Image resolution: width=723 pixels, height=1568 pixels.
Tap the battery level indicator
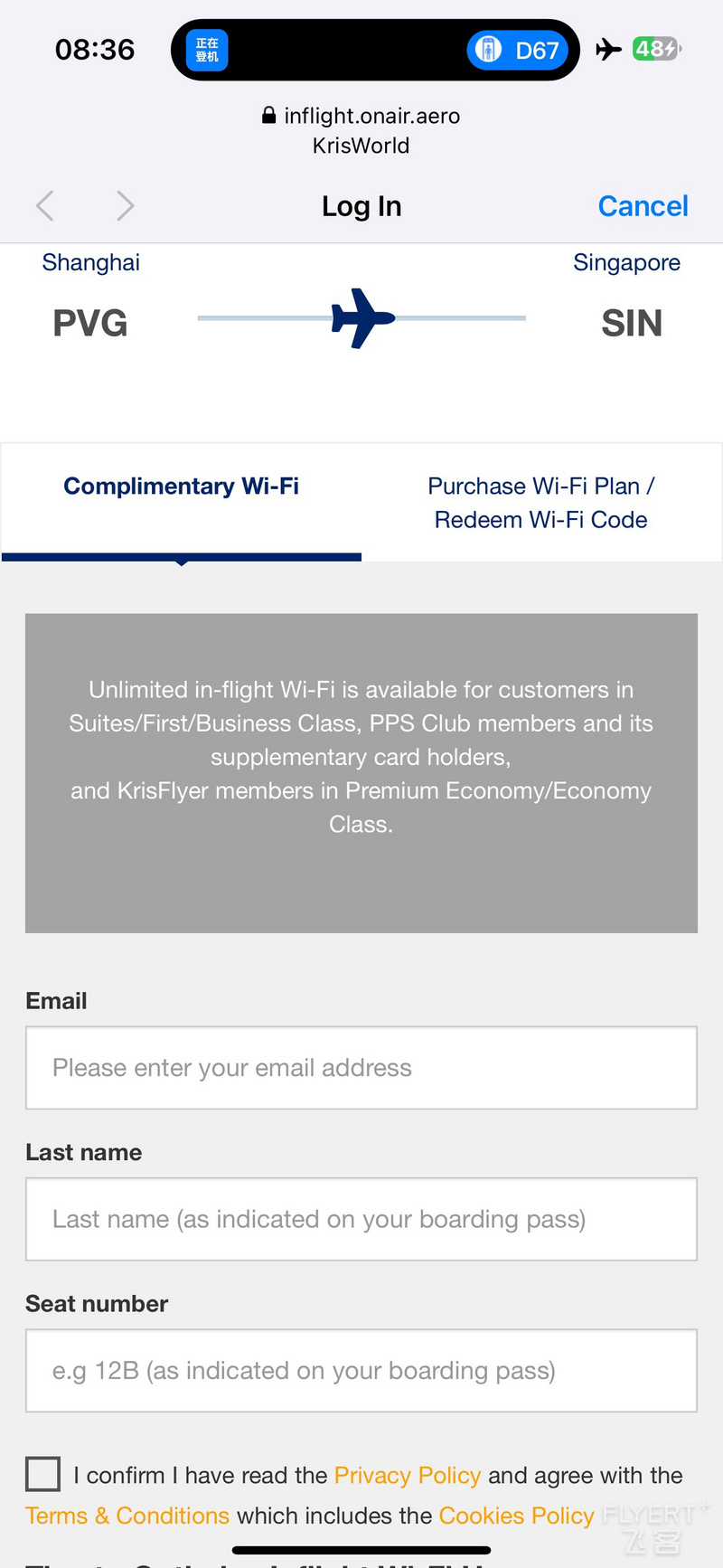pos(657,49)
